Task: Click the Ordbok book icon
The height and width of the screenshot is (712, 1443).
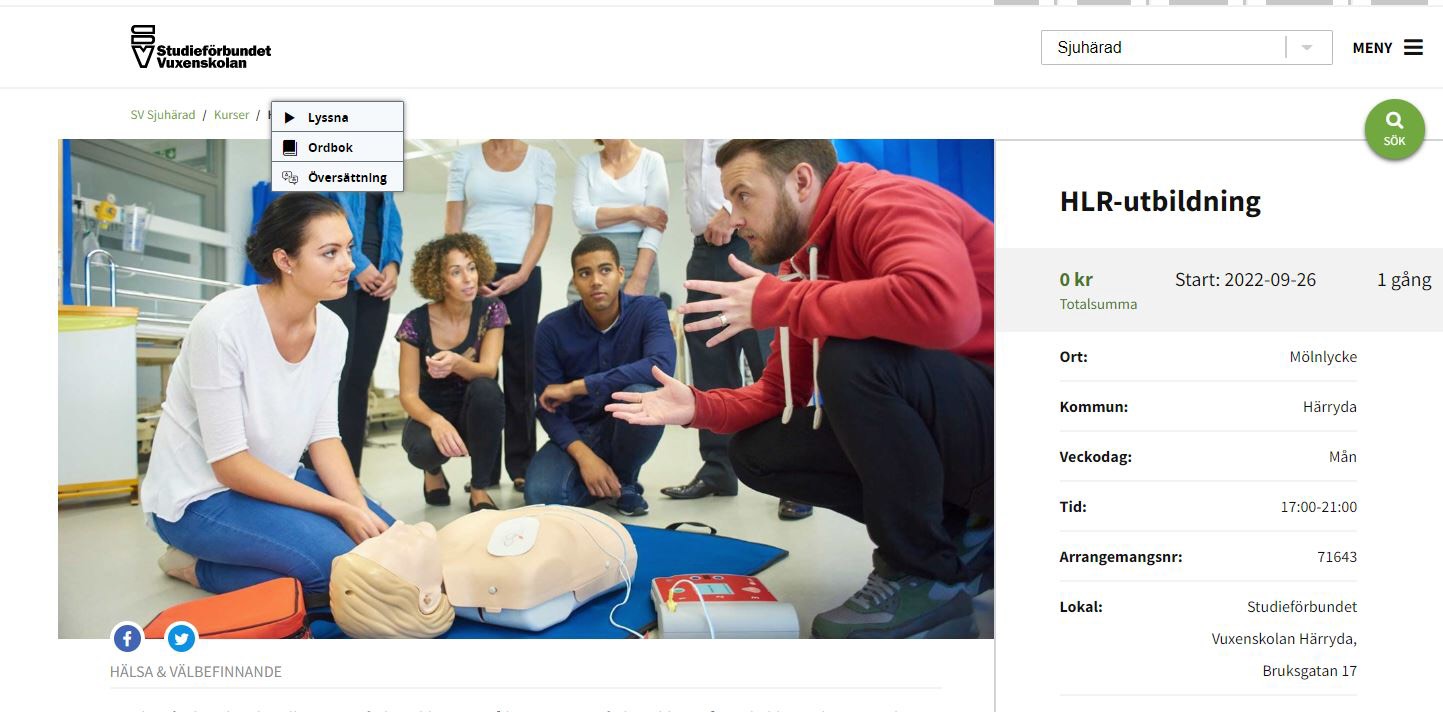Action: tap(290, 148)
